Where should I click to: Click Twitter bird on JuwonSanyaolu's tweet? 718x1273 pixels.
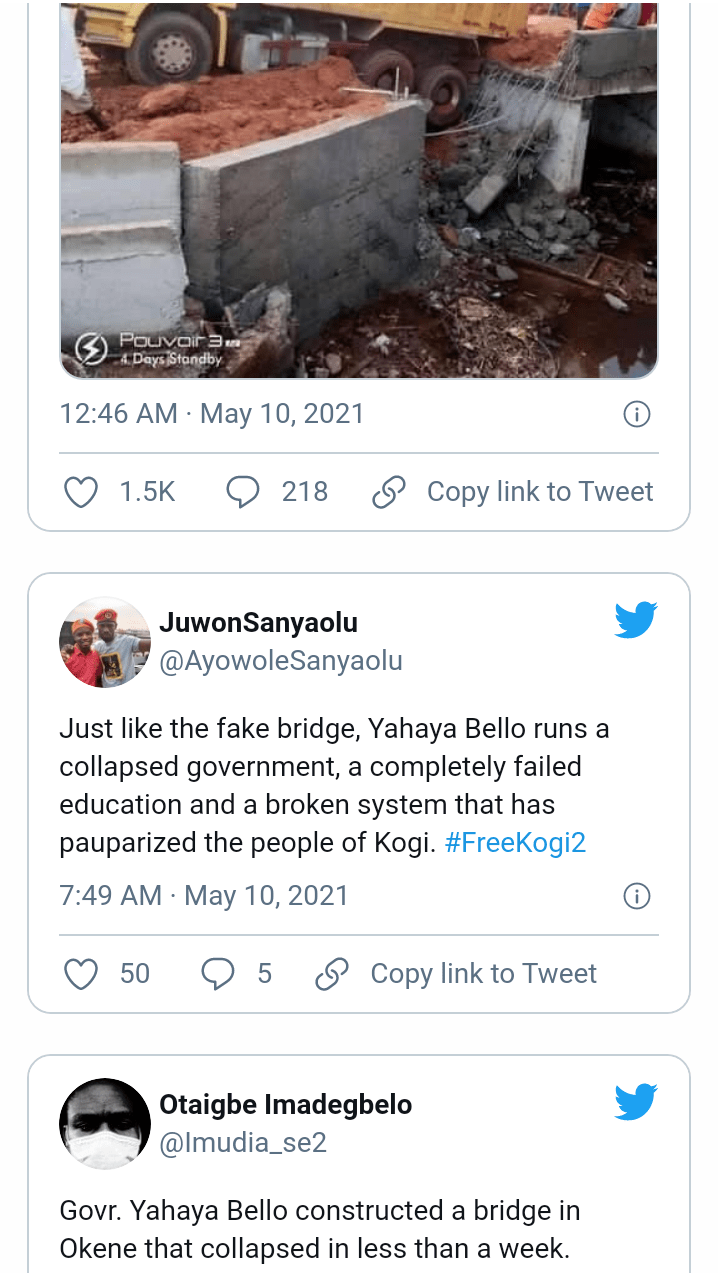tap(635, 620)
